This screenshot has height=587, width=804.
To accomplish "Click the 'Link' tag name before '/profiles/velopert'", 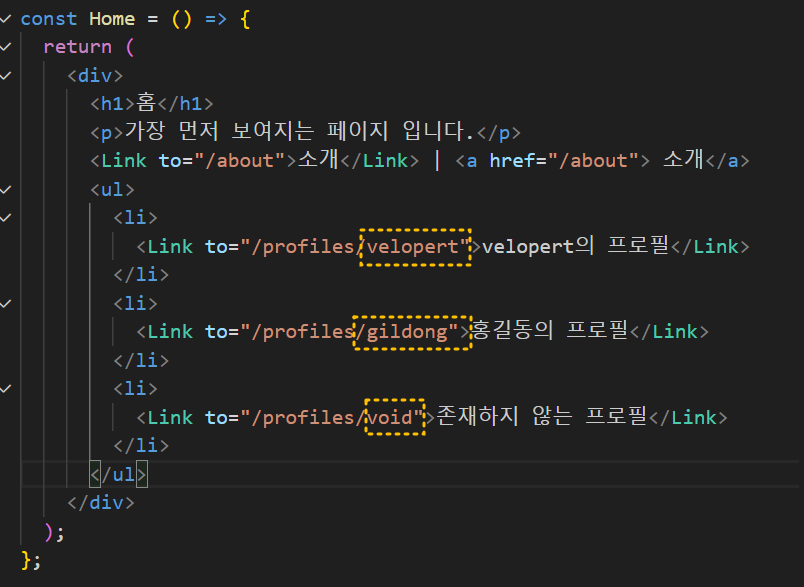I will [x=170, y=247].
